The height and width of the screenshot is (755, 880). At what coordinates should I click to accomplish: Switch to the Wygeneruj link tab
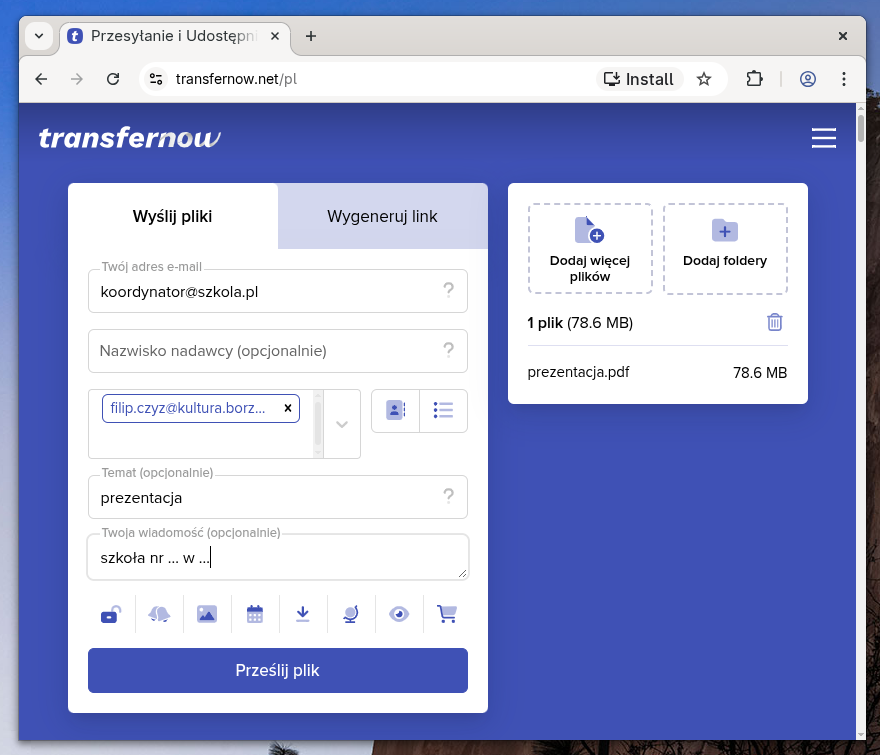pos(382,216)
